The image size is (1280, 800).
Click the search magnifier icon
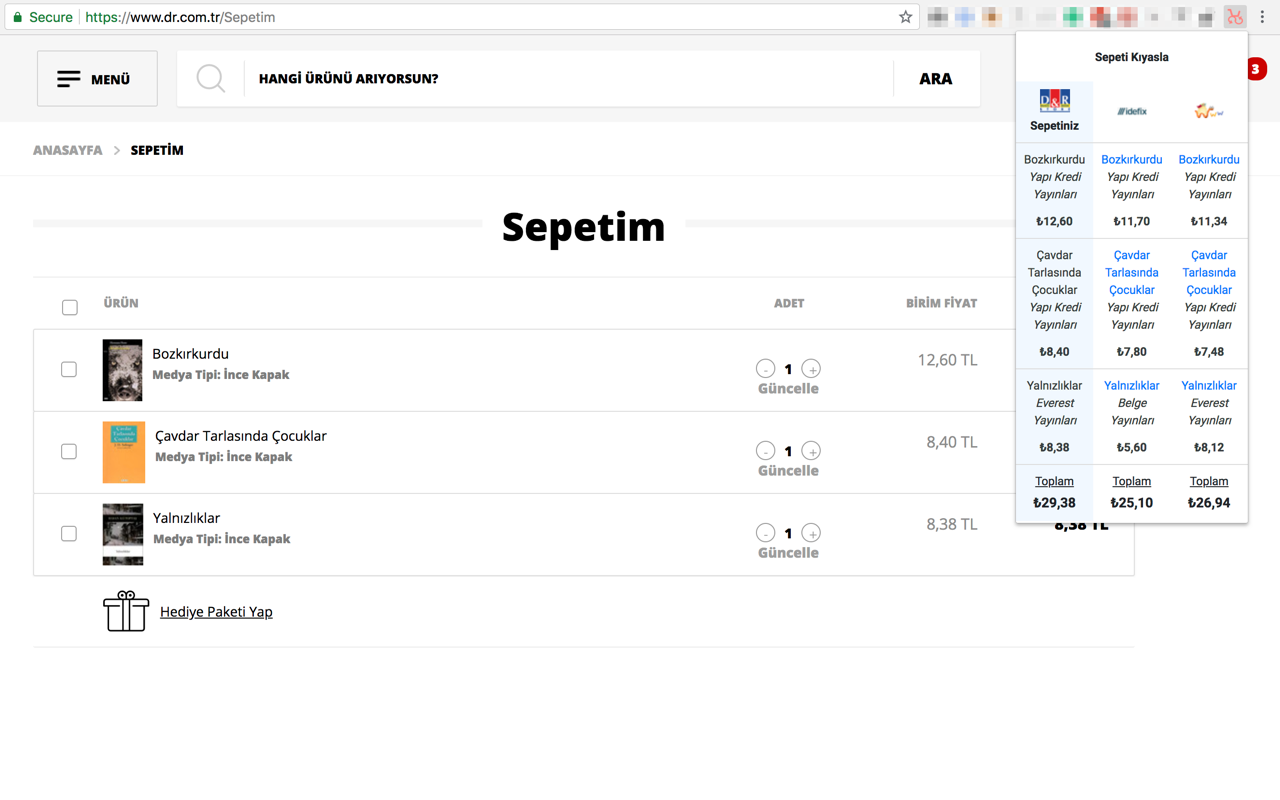[x=211, y=78]
